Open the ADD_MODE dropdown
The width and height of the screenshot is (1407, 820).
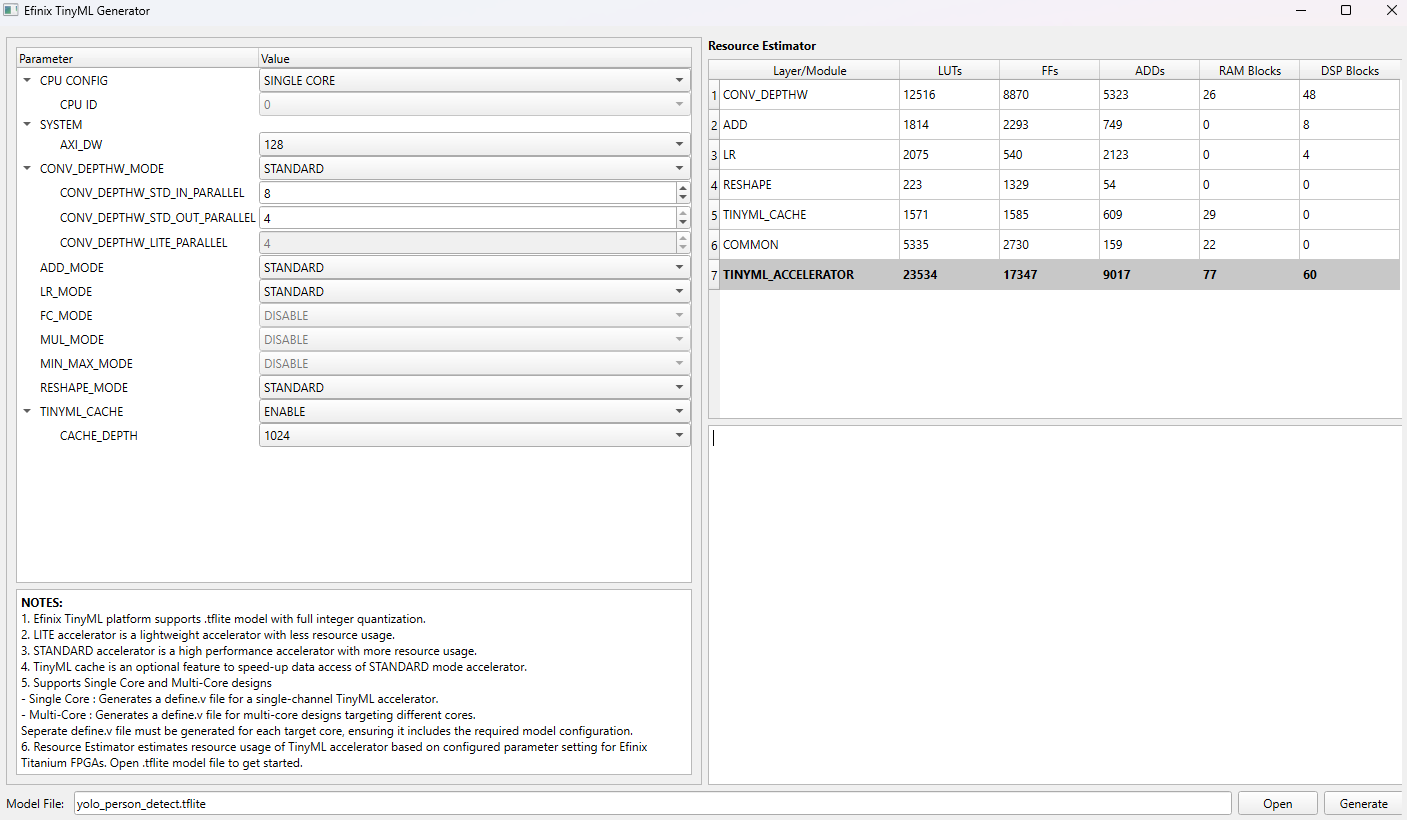point(474,268)
